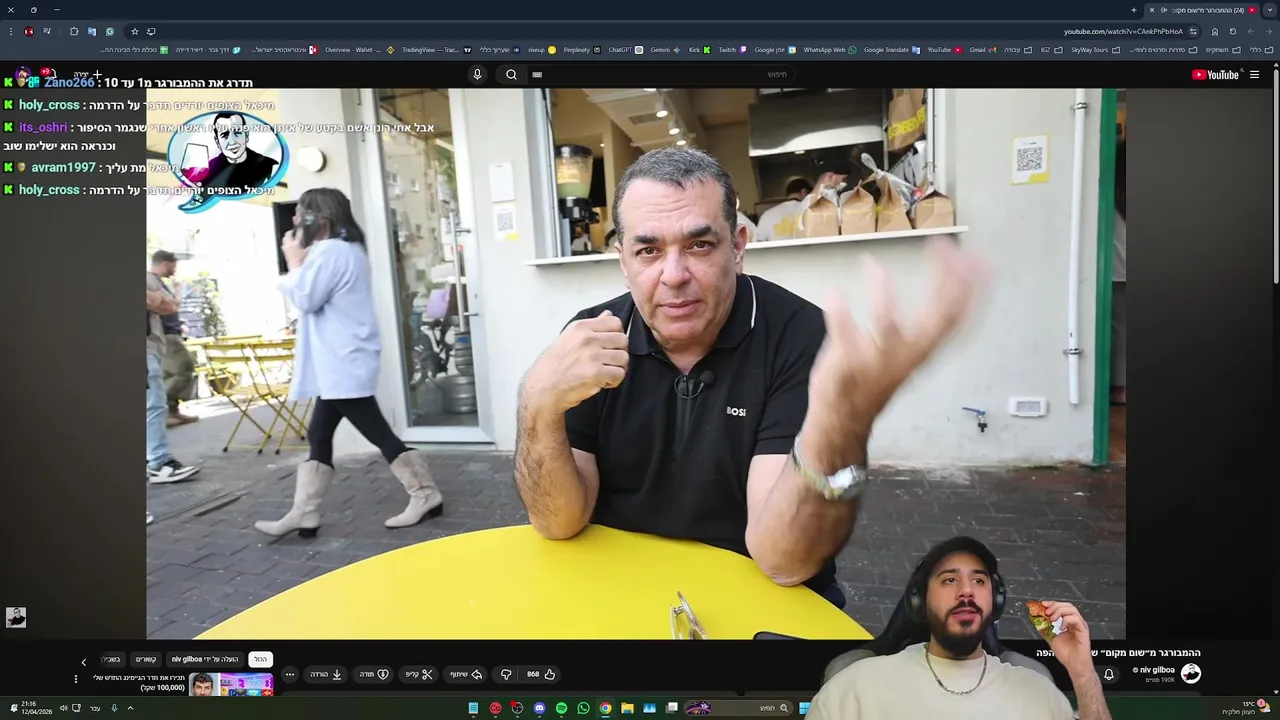
Task: Select the 'בשבילך' filter chip
Action: 111,659
